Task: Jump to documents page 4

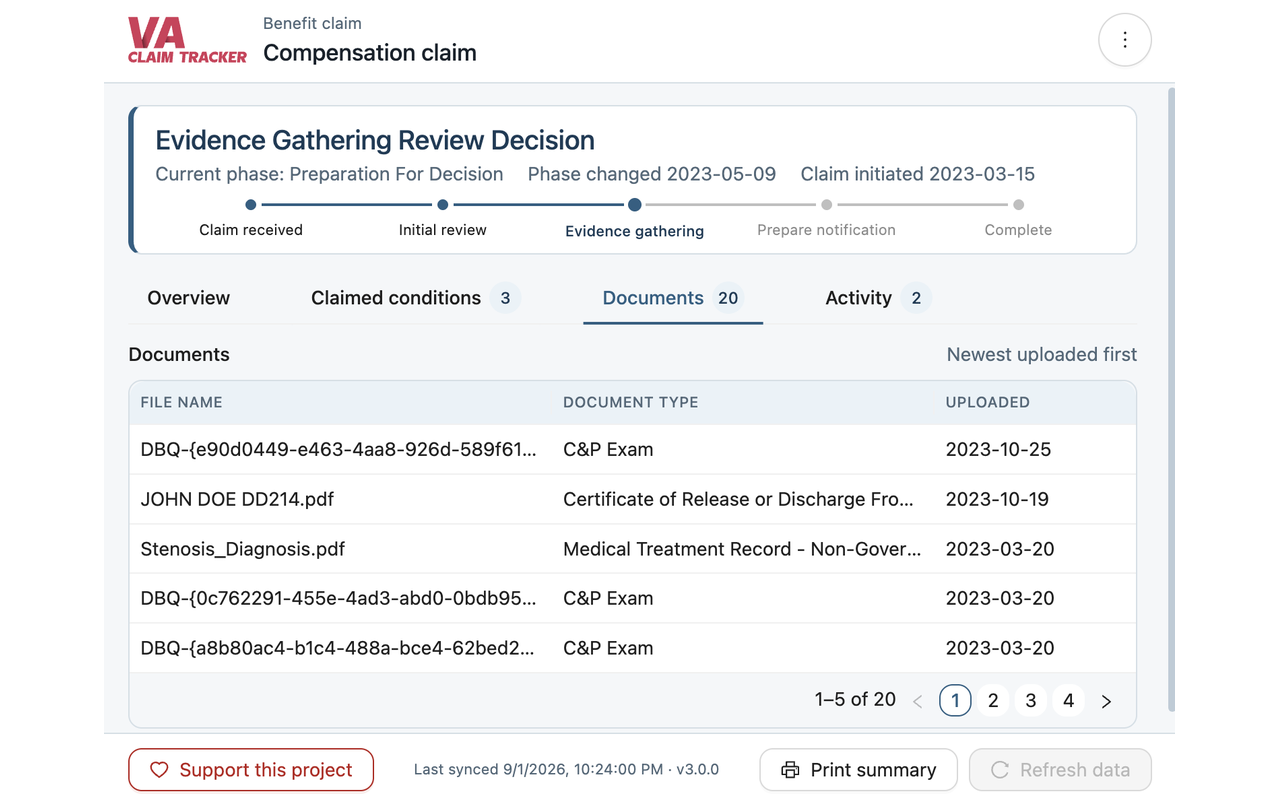Action: [1068, 701]
